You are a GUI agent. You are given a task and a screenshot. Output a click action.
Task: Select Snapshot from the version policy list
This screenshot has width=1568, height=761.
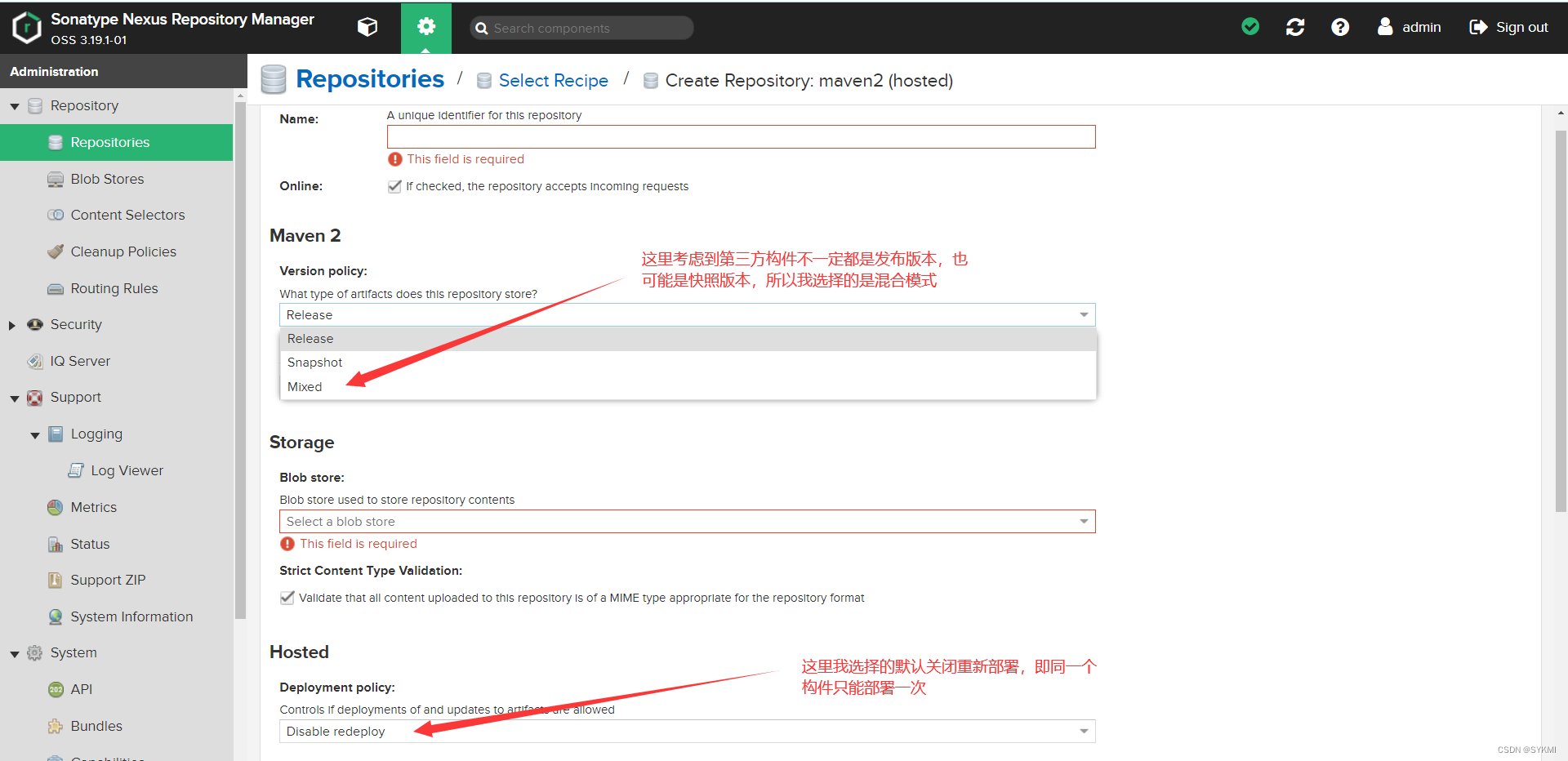pyautogui.click(x=688, y=363)
